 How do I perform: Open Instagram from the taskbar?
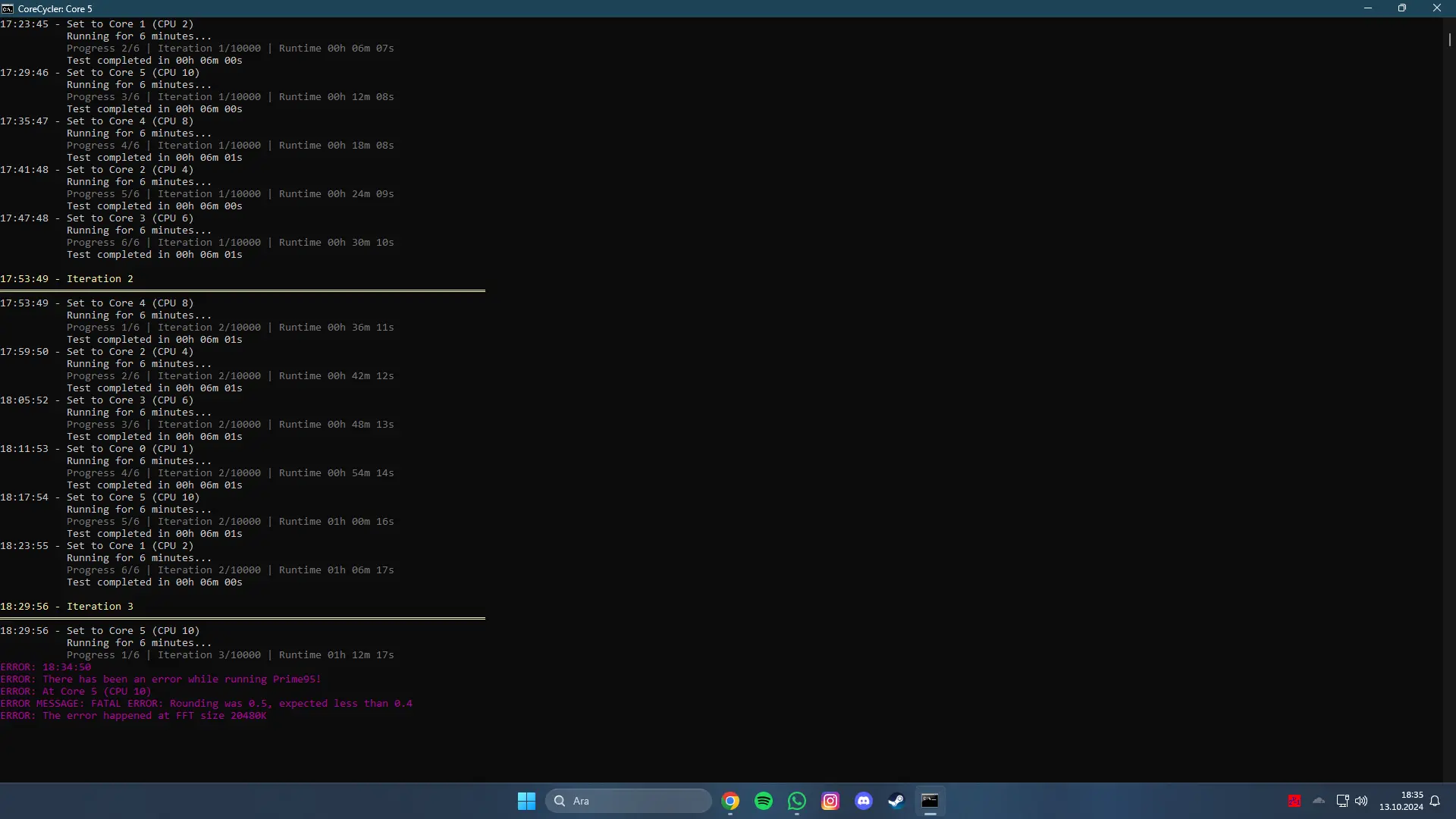(830, 801)
